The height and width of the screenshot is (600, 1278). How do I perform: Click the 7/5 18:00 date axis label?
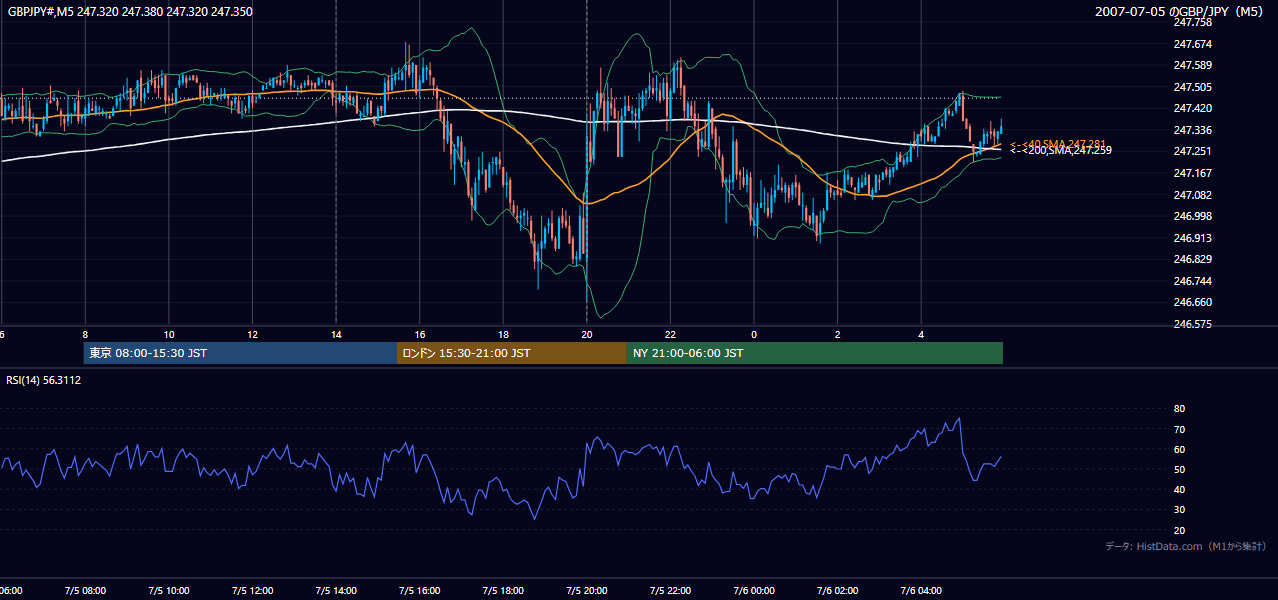pos(503,591)
